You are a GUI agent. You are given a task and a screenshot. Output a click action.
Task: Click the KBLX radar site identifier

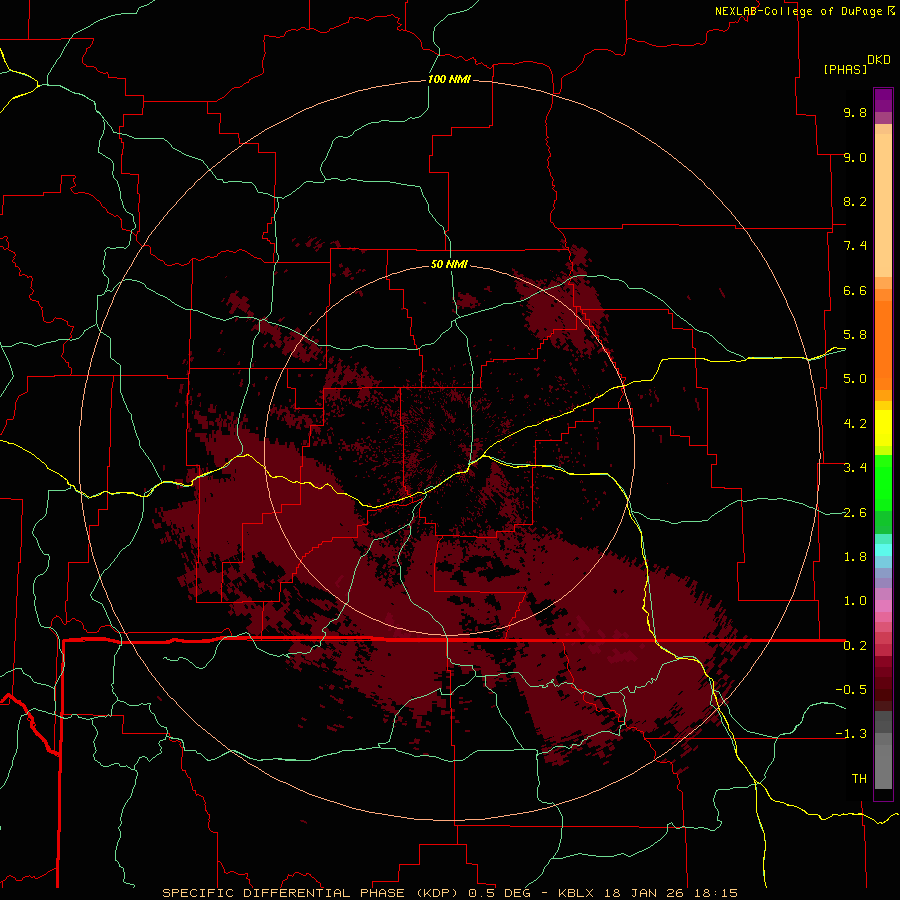click(576, 893)
